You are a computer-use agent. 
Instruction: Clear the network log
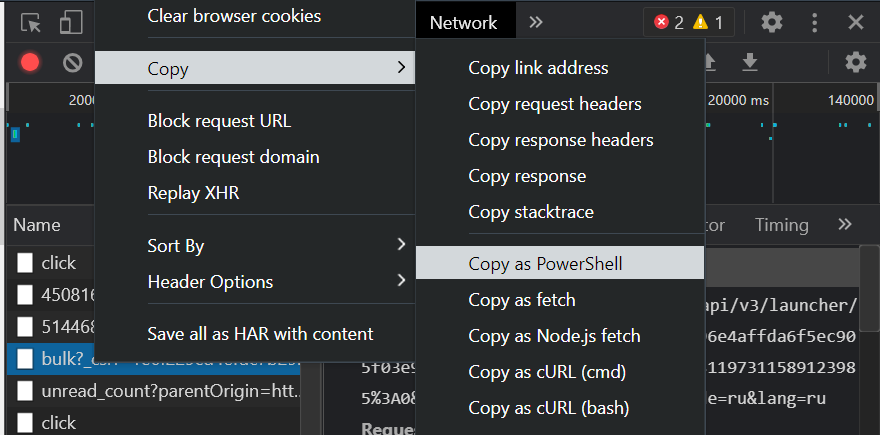coord(72,62)
